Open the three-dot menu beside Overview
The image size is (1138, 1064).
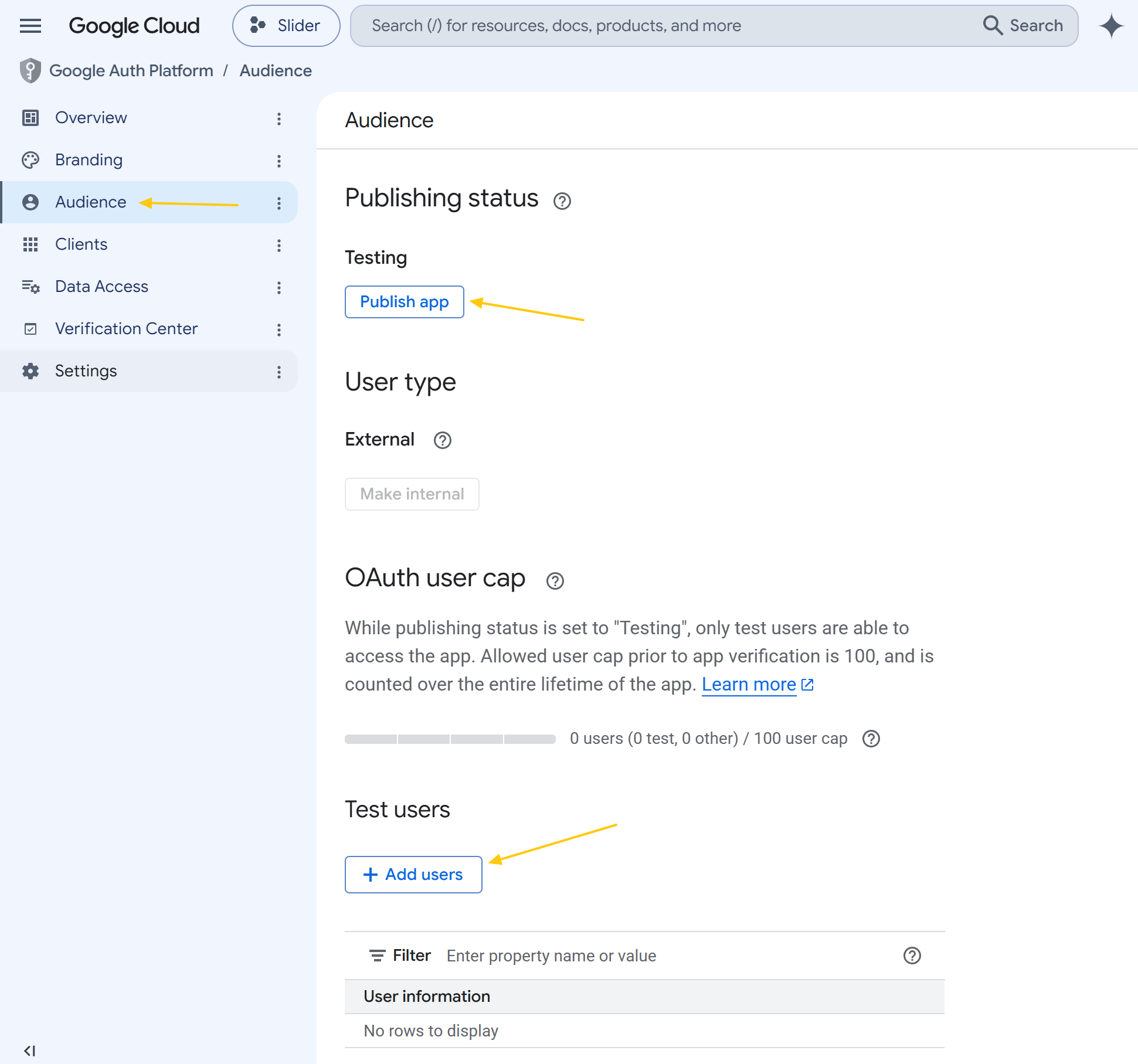pyautogui.click(x=279, y=119)
